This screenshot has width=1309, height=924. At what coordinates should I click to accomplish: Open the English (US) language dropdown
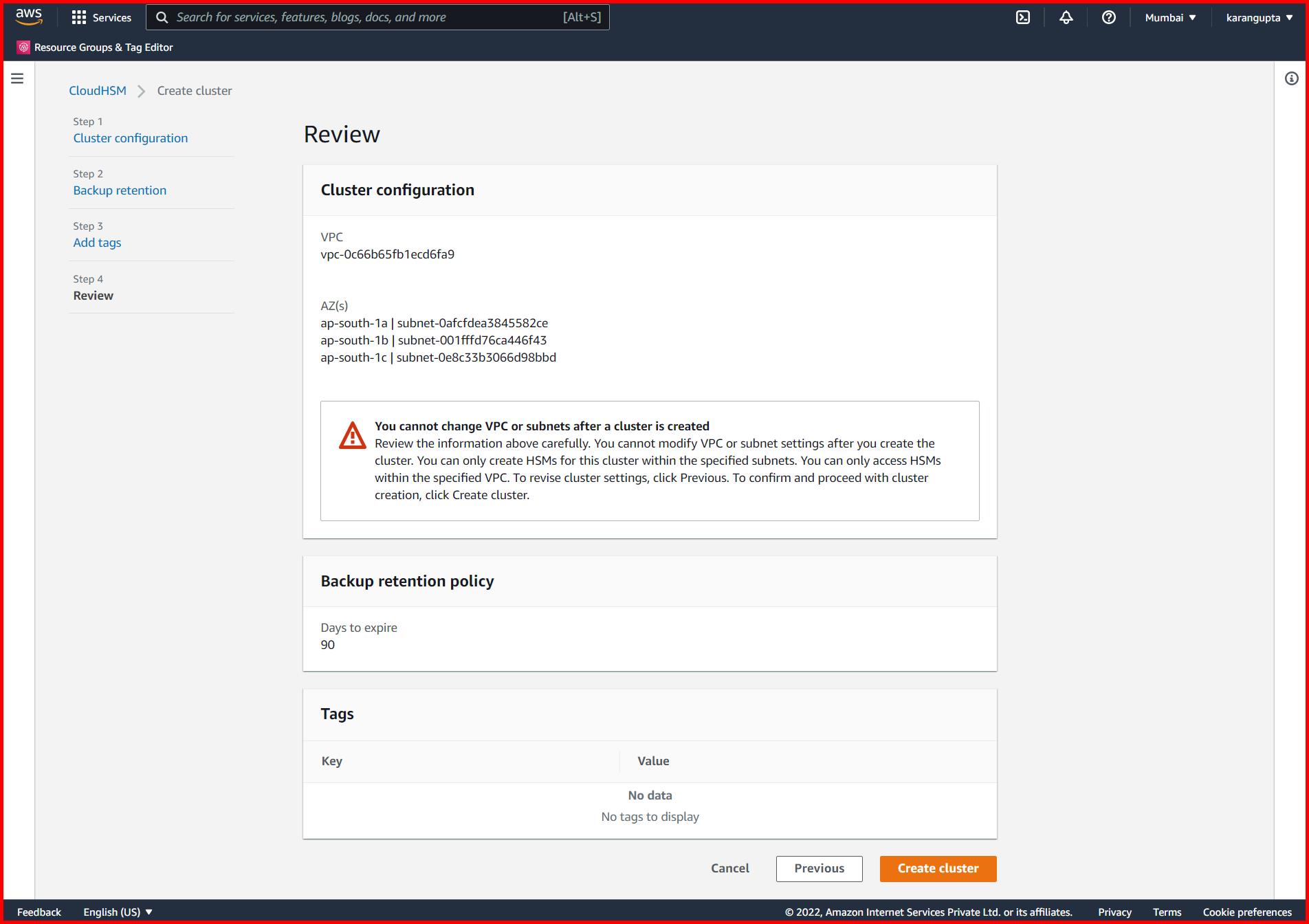[115, 912]
